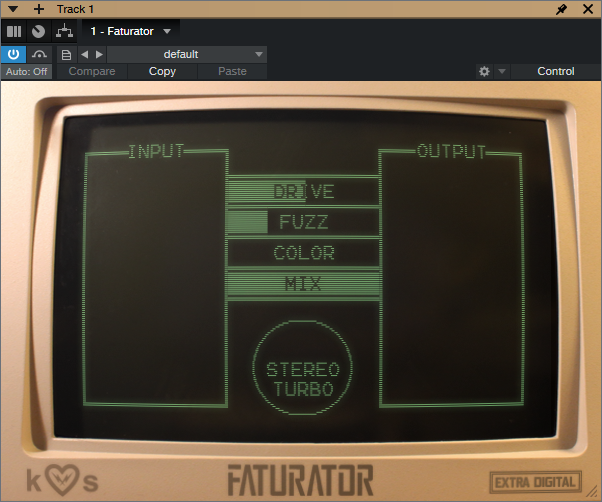Open the preset file menu icon
The width and height of the screenshot is (602, 502).
tap(66, 54)
